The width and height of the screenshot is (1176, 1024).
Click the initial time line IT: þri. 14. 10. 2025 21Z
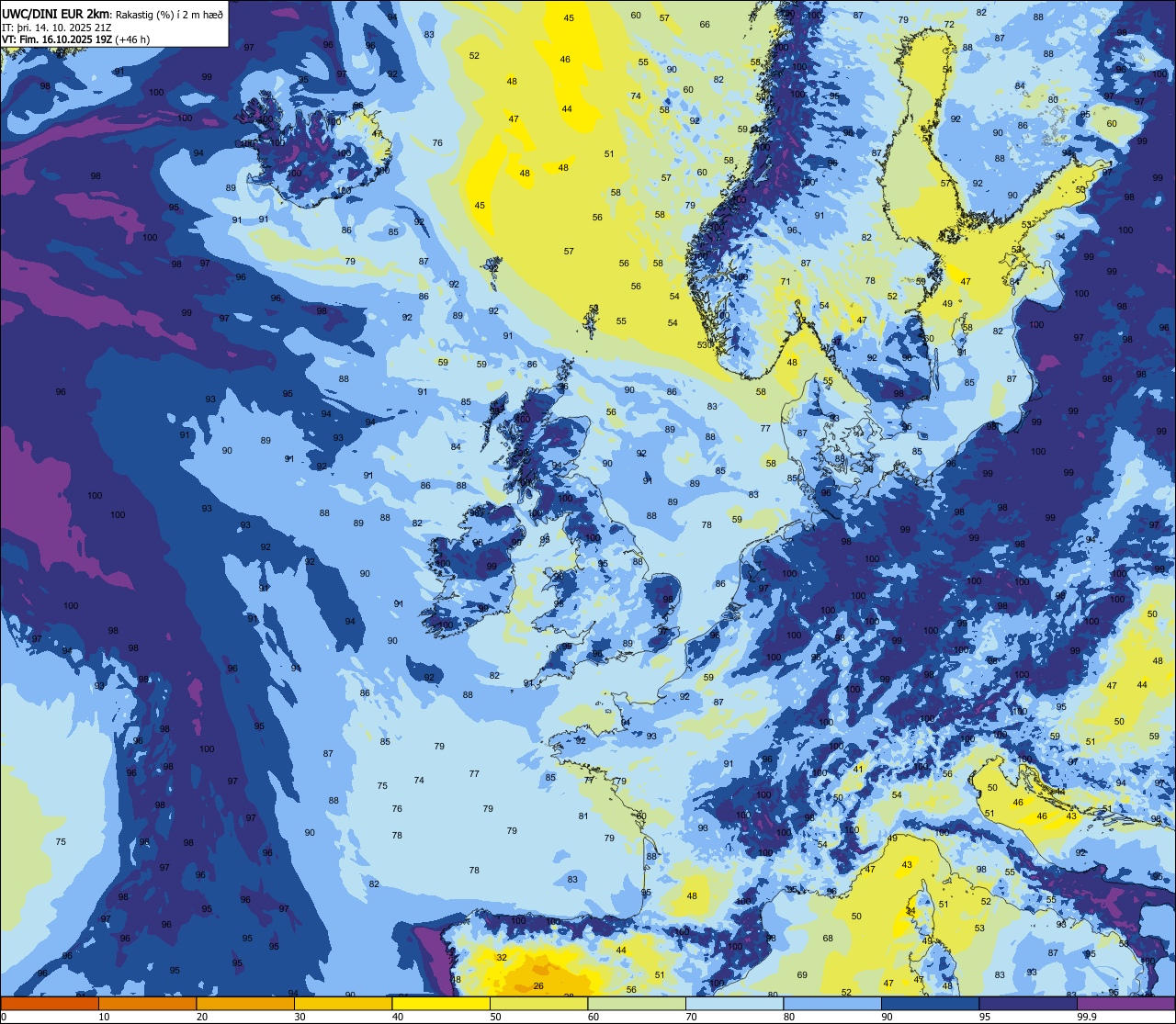[x=57, y=27]
